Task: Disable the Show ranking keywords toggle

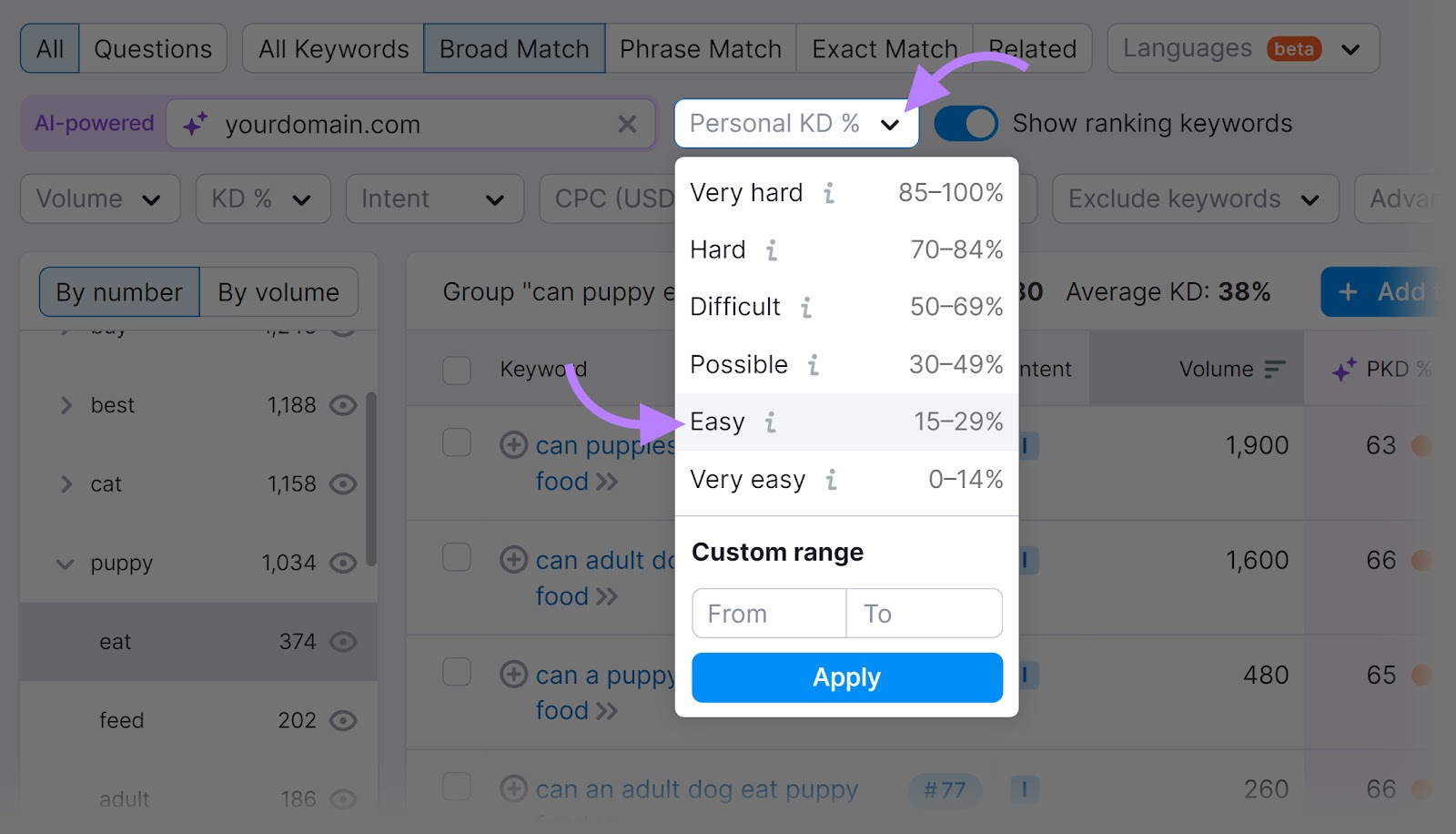Action: click(966, 123)
